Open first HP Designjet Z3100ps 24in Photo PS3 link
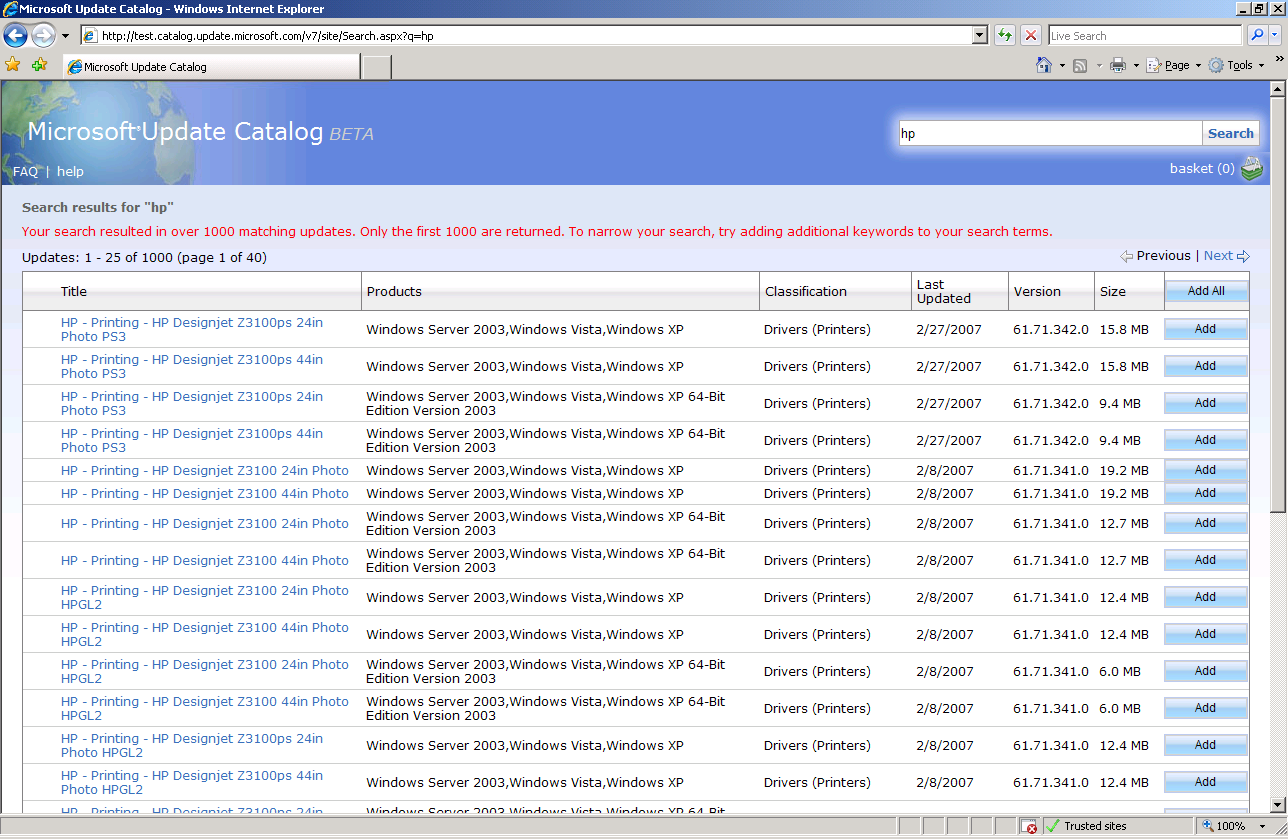1288x839 pixels. coord(192,329)
